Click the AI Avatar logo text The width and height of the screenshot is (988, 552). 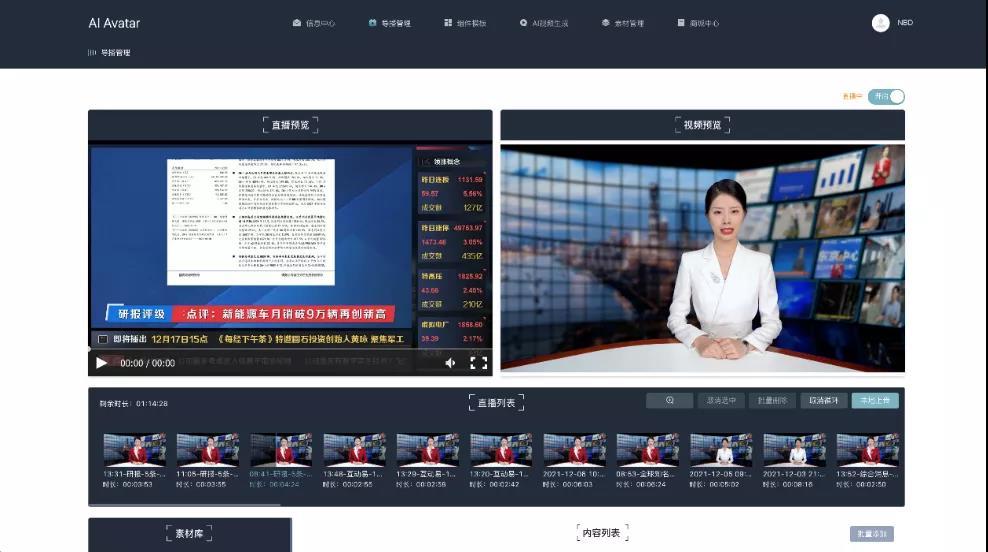114,23
